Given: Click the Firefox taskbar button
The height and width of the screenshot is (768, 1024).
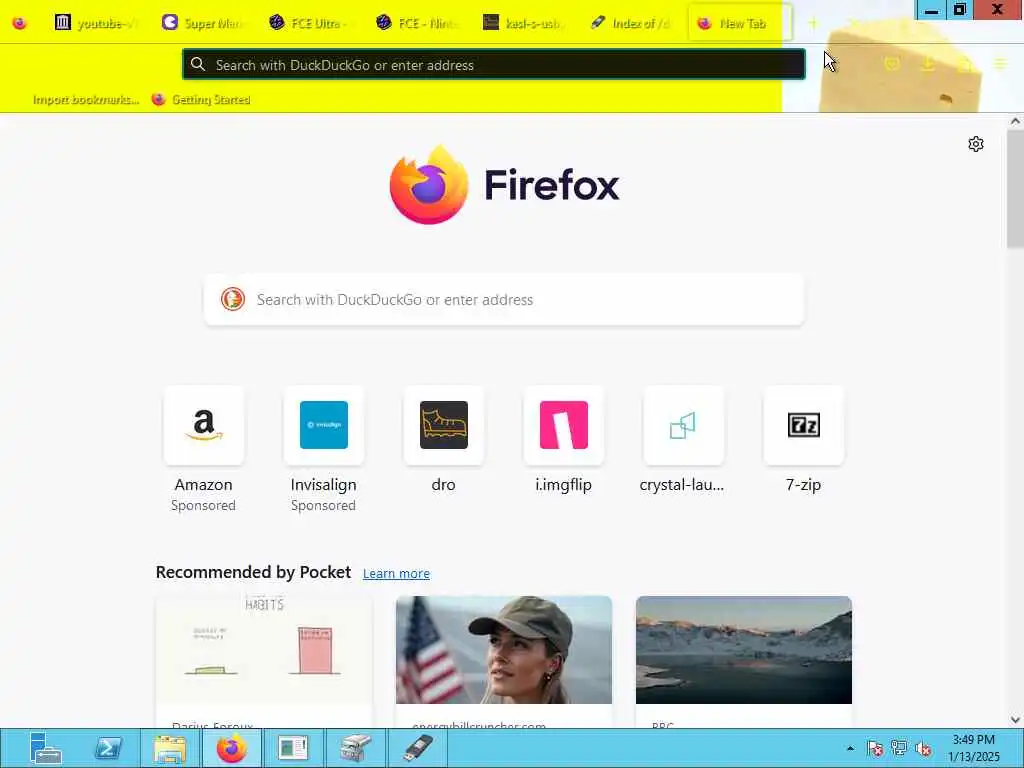Looking at the screenshot, I should 232,748.
